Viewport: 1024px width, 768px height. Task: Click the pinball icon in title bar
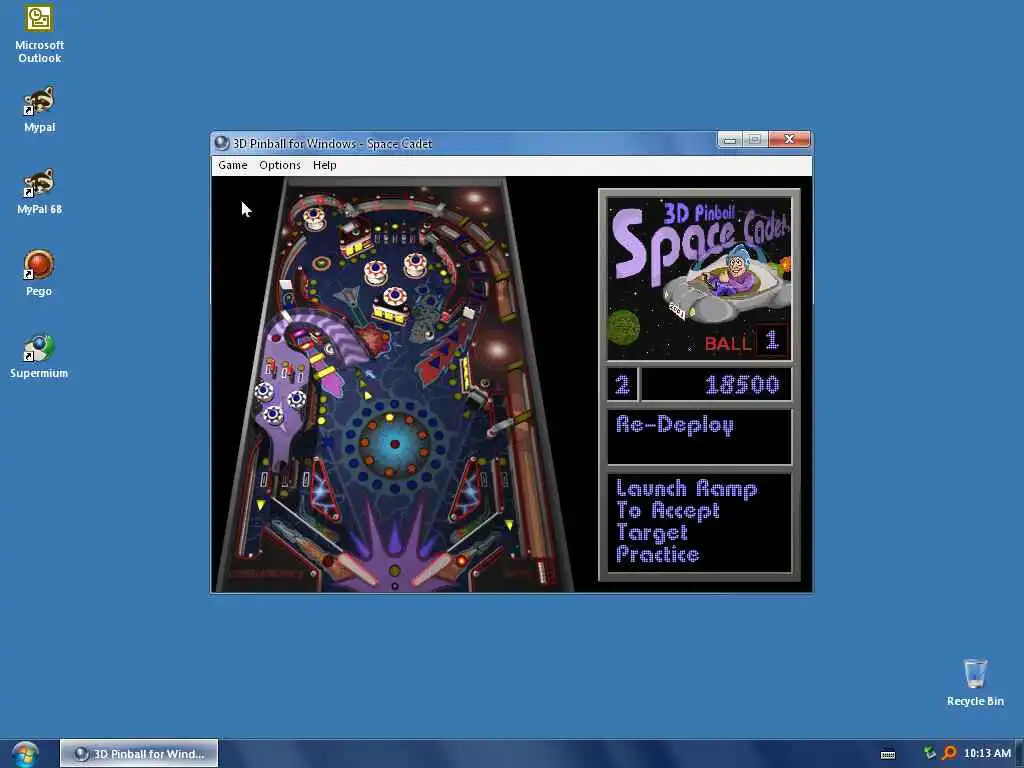pos(222,143)
